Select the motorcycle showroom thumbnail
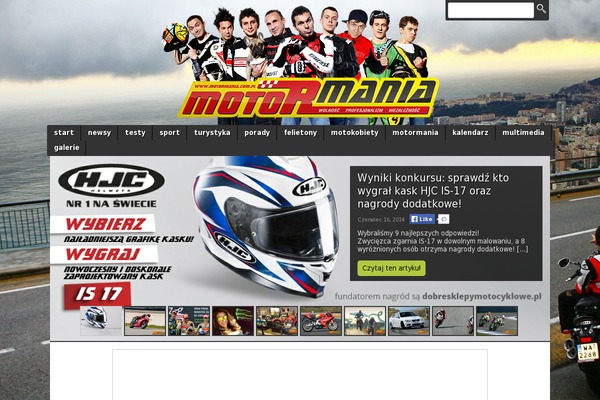 coord(277,321)
